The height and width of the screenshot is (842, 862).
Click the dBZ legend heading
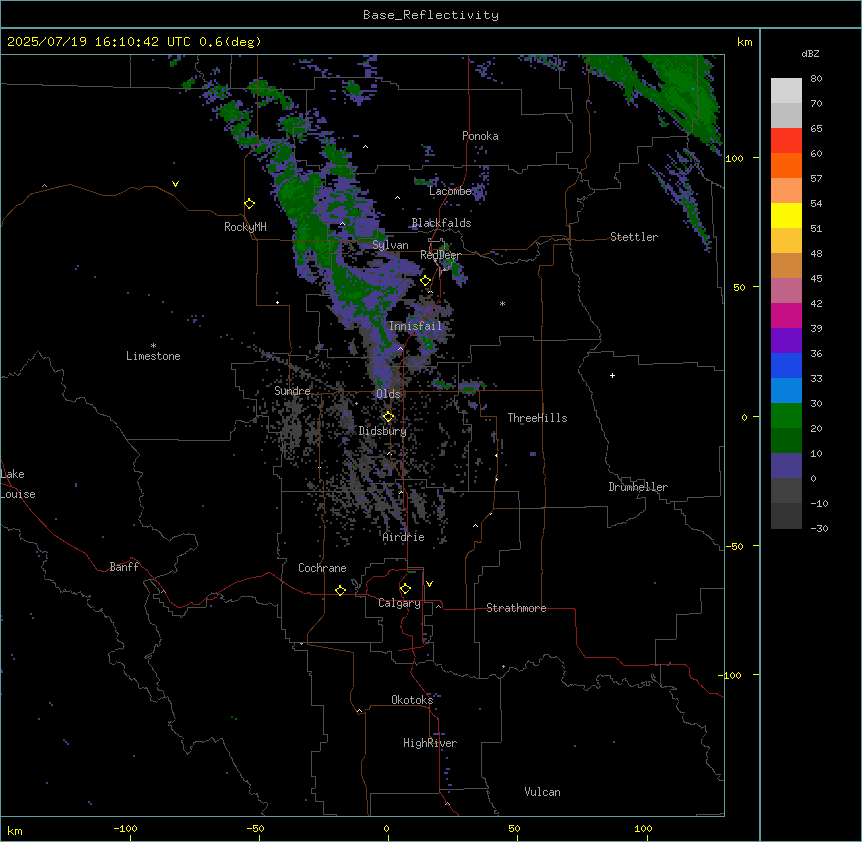[810, 53]
